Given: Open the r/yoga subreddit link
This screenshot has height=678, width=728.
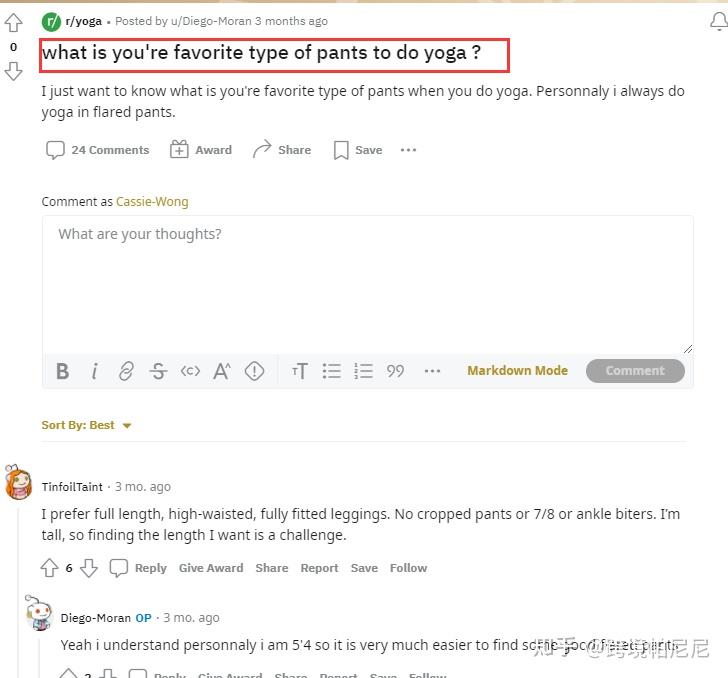Looking at the screenshot, I should (x=83, y=21).
